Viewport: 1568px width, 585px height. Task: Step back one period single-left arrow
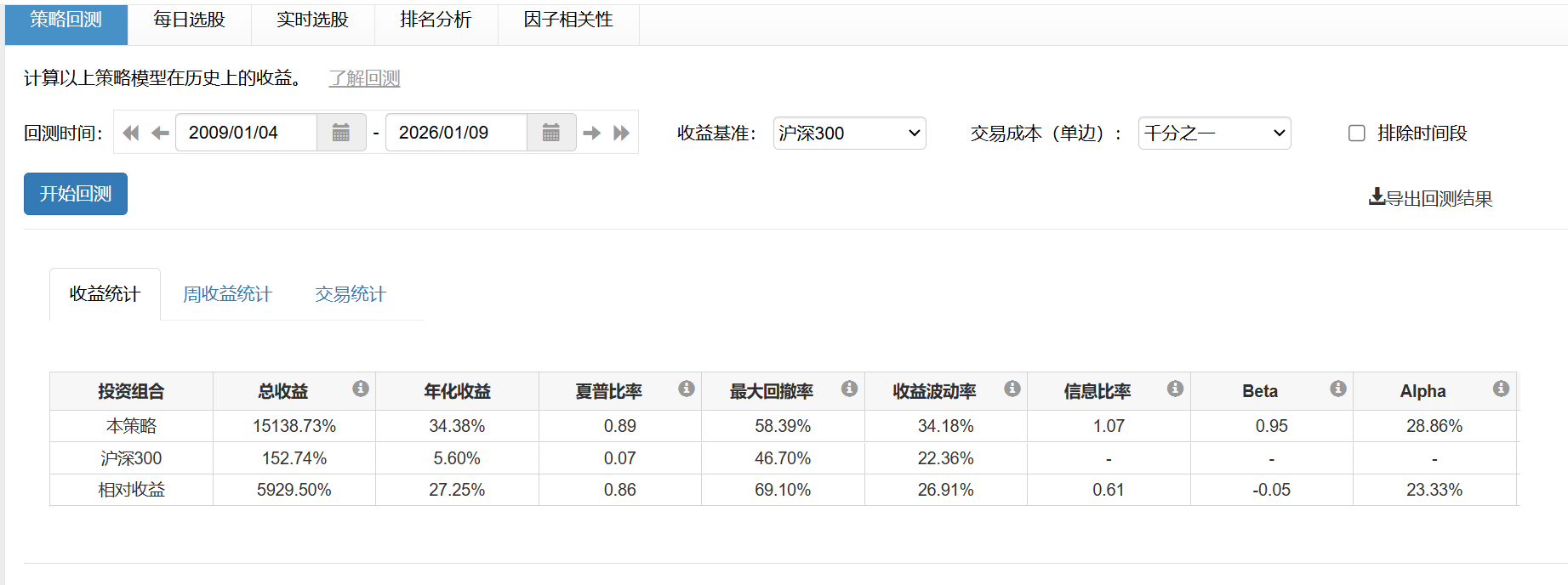(160, 133)
